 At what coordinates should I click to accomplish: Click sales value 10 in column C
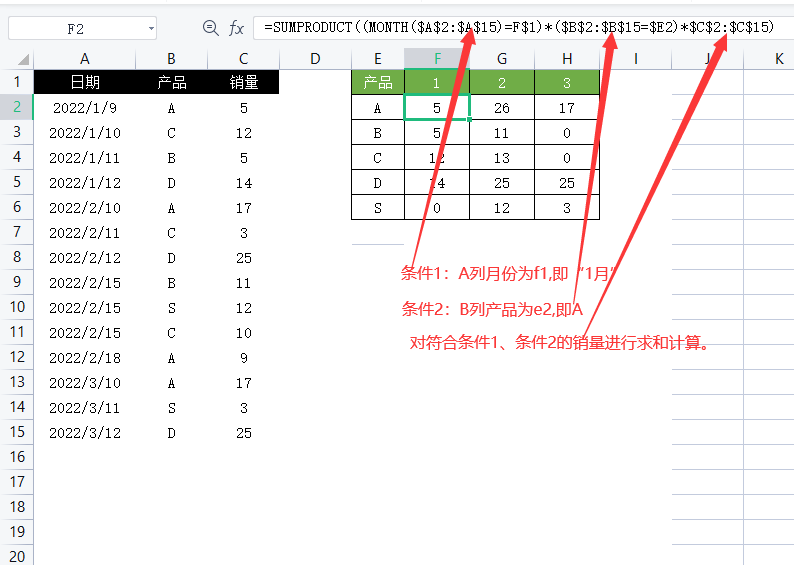tap(244, 333)
